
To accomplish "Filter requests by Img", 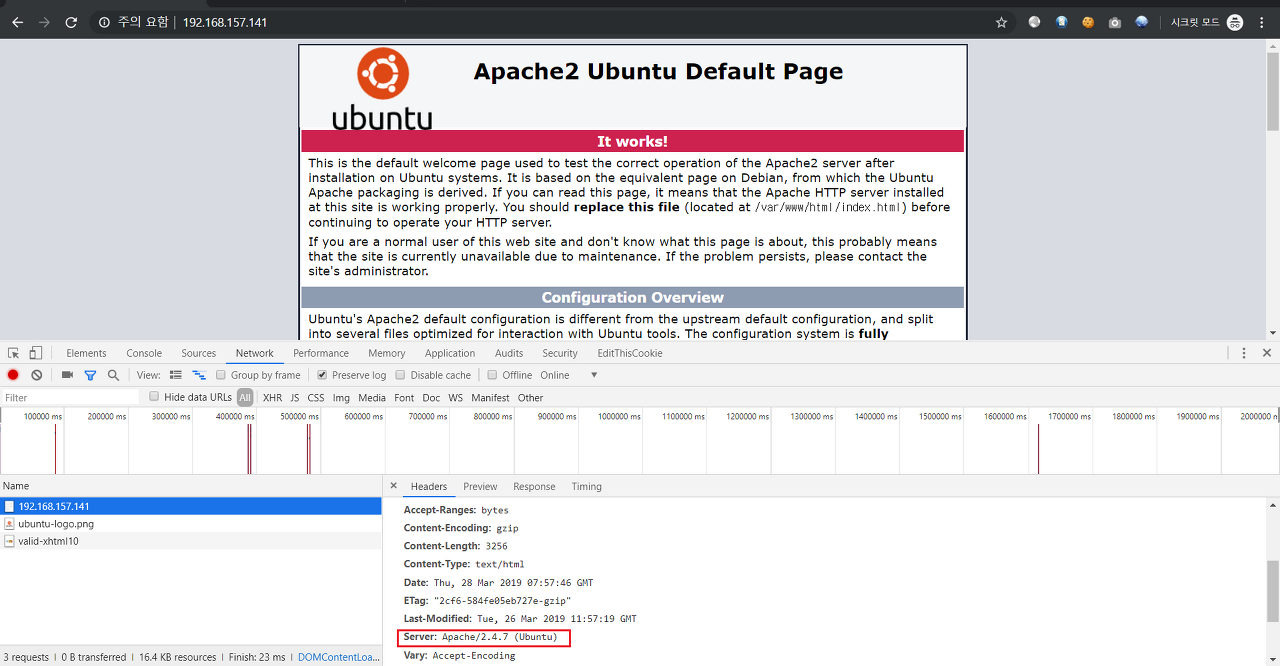I will [x=341, y=398].
